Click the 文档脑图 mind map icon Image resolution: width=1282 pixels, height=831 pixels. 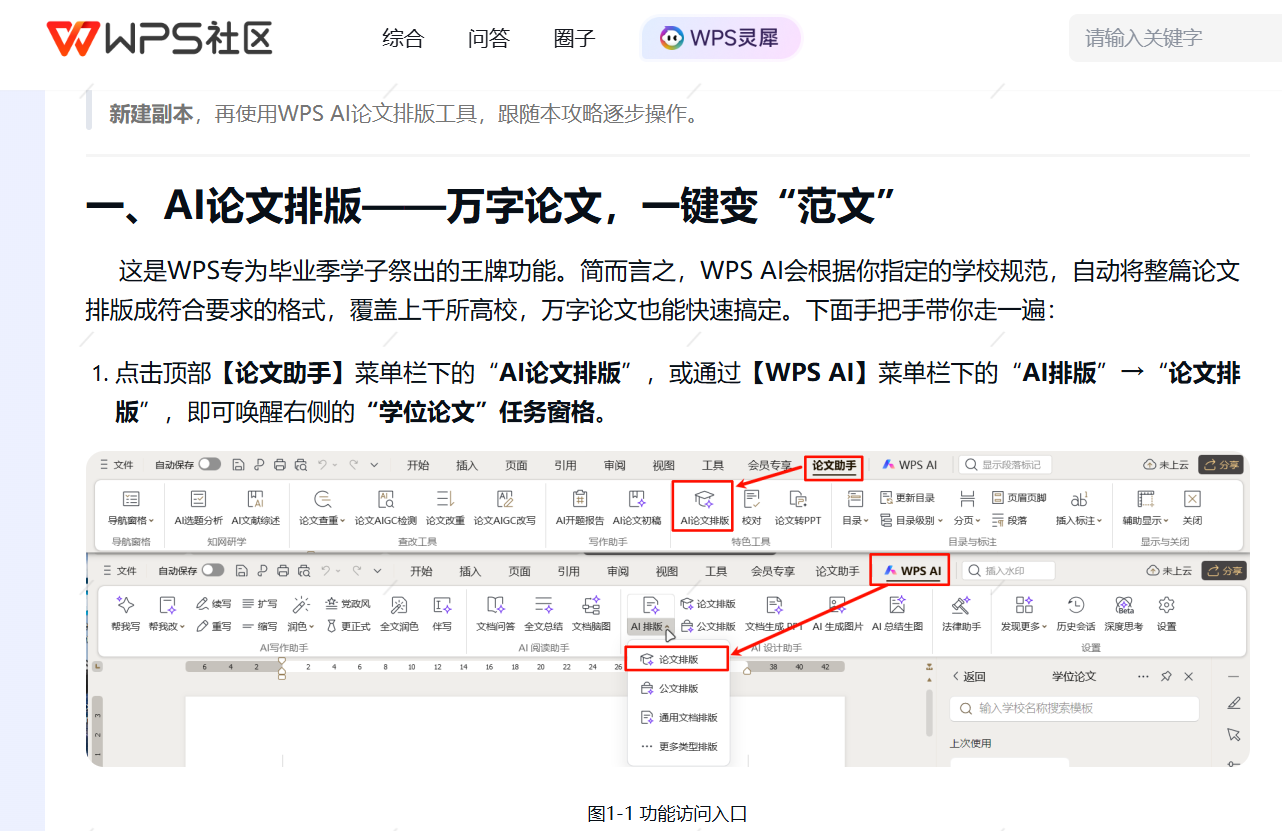(591, 604)
